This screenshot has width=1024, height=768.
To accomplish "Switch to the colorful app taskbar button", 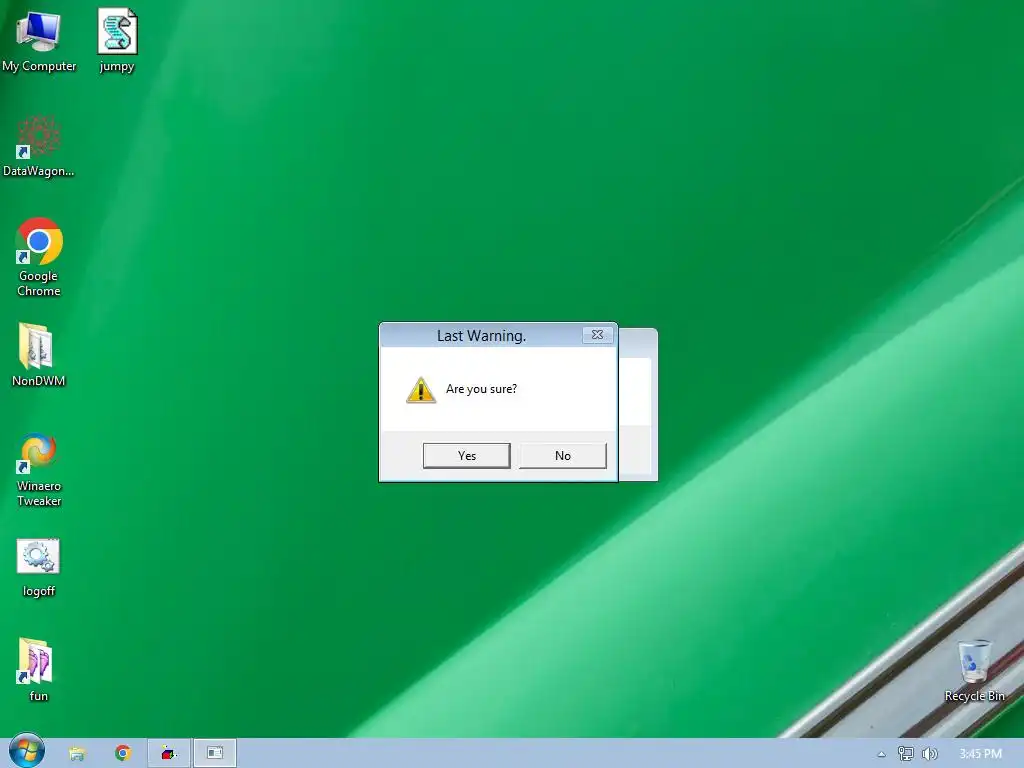I will coord(169,753).
